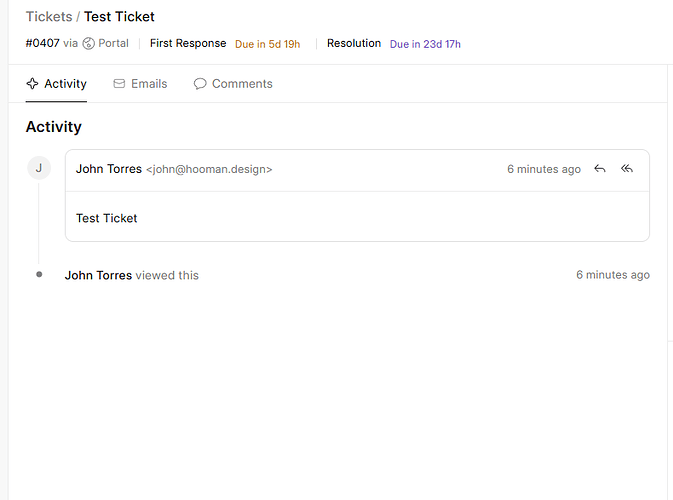This screenshot has height=500, width=673.
Task: Click the 'Due in 5d 19h' first response timer
Action: [x=267, y=44]
